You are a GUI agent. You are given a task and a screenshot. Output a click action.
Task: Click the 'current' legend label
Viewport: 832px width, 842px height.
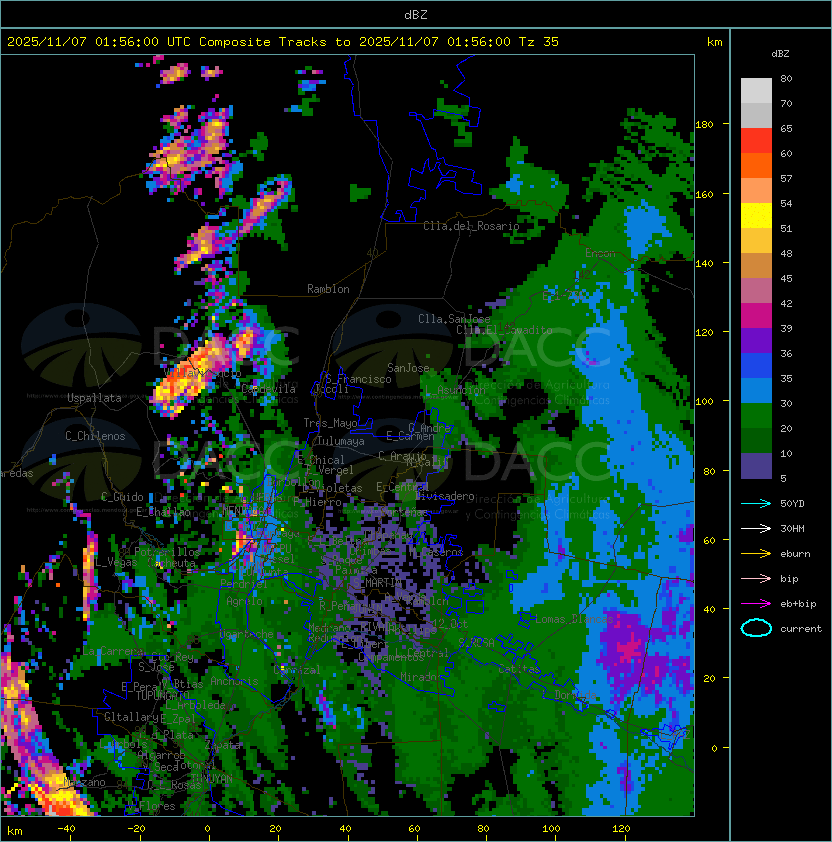801,629
